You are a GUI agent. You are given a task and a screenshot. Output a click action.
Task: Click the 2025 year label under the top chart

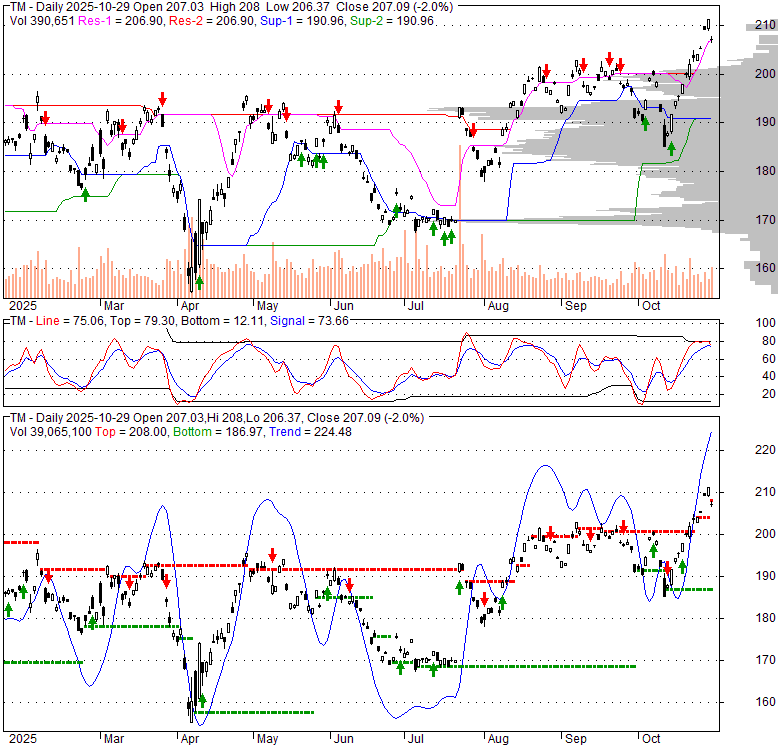coord(21,305)
